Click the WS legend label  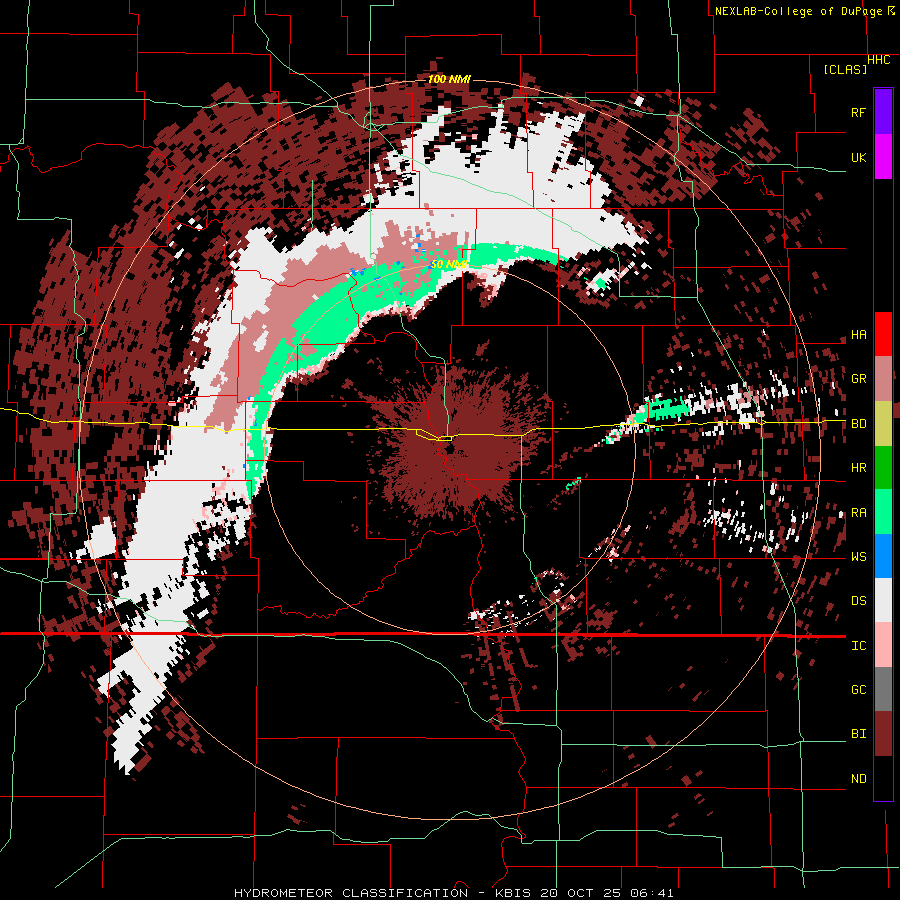pyautogui.click(x=858, y=557)
